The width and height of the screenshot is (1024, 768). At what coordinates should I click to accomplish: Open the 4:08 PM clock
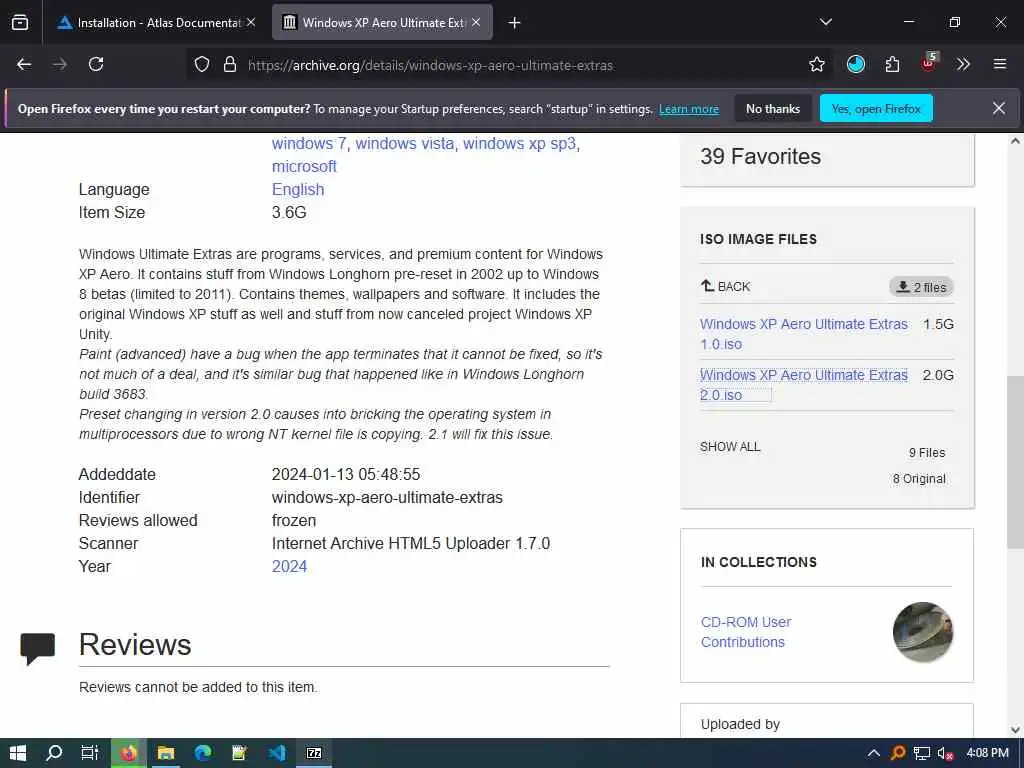tap(987, 753)
